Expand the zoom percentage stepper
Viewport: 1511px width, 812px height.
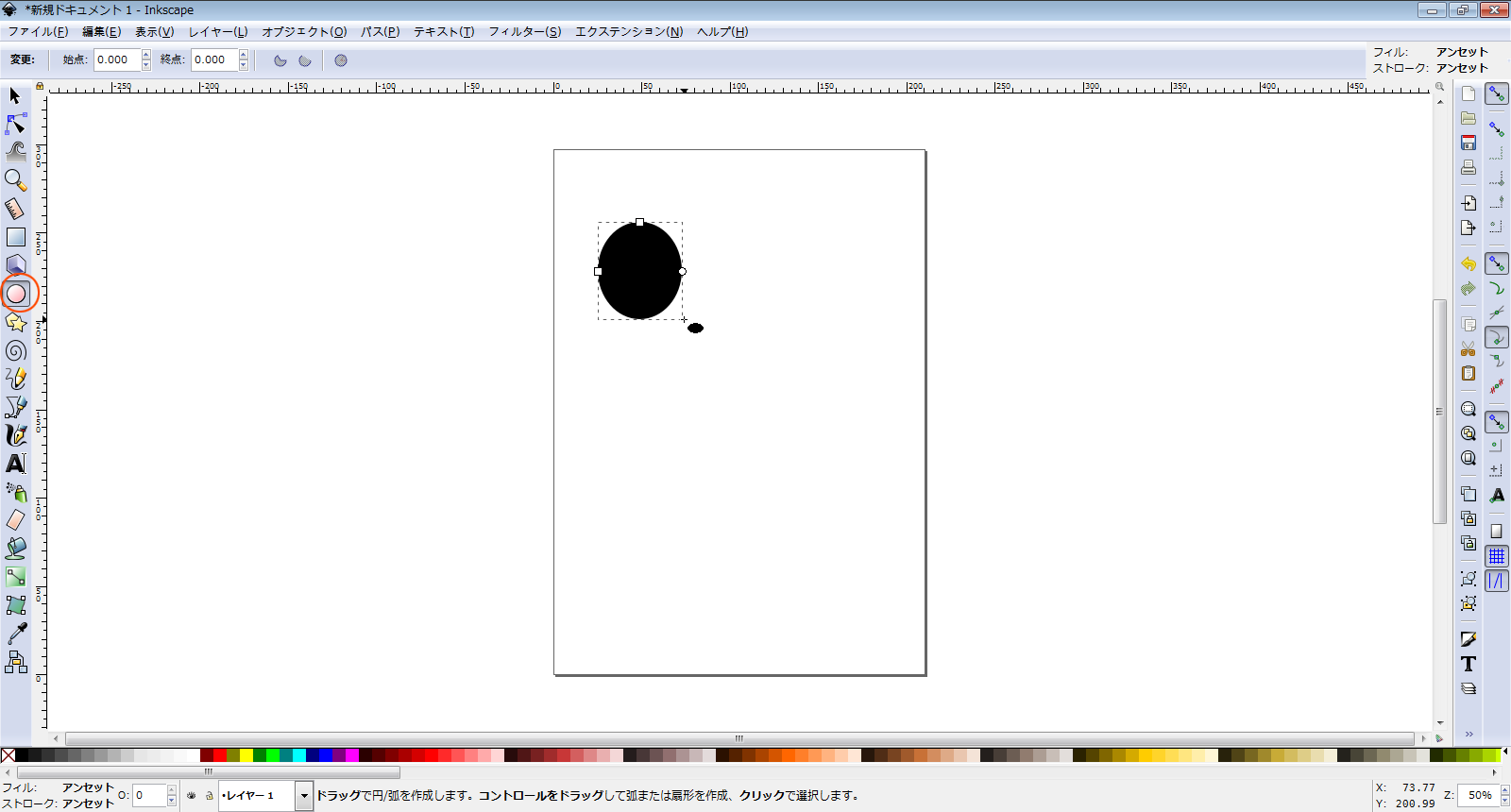pyautogui.click(x=1505, y=795)
